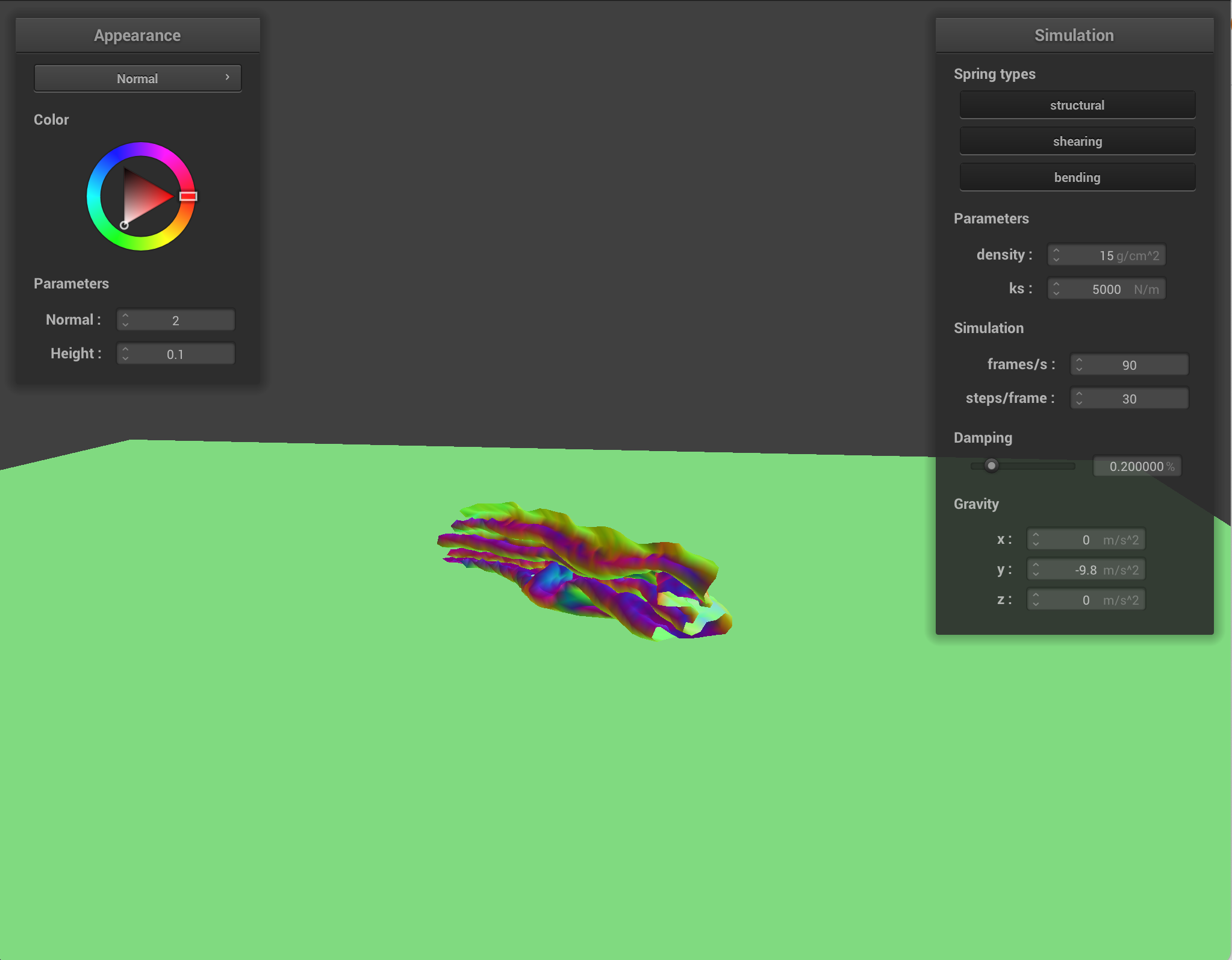Toggle the bending spring type
The image size is (1232, 960).
point(1077,177)
